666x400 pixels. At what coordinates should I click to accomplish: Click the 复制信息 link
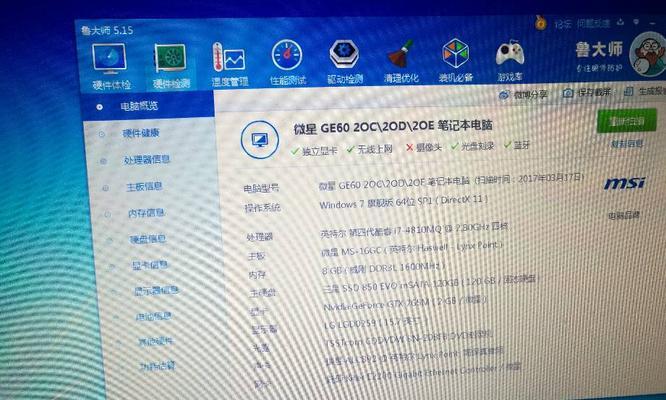[626, 144]
